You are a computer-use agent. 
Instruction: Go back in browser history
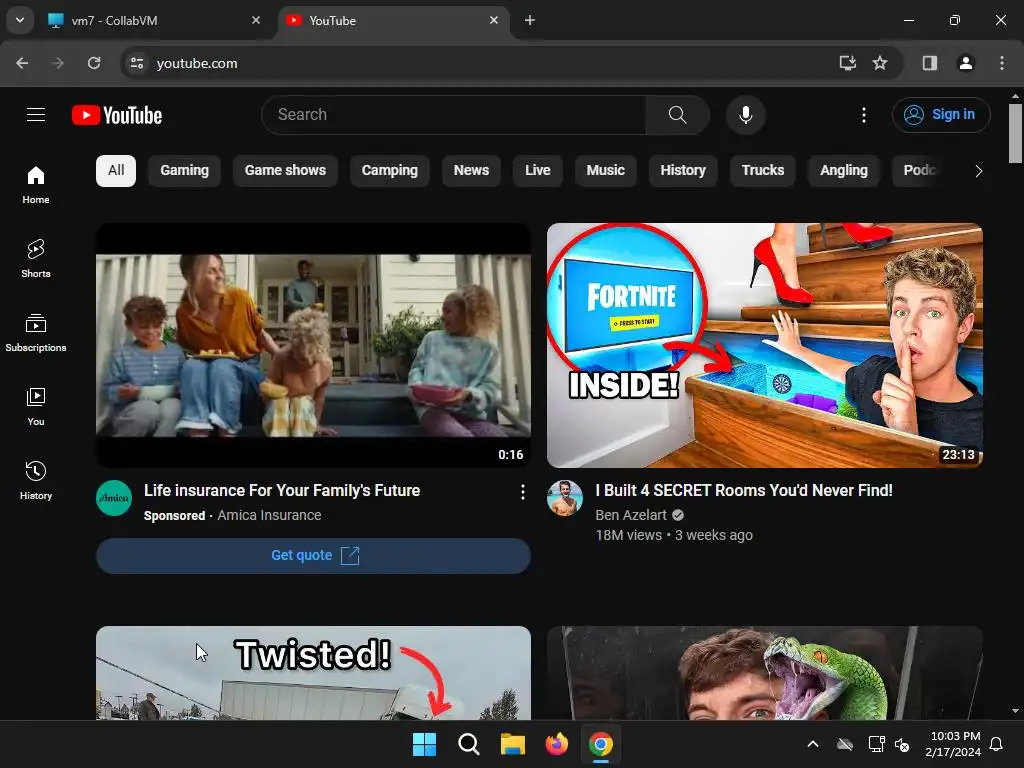pos(22,63)
